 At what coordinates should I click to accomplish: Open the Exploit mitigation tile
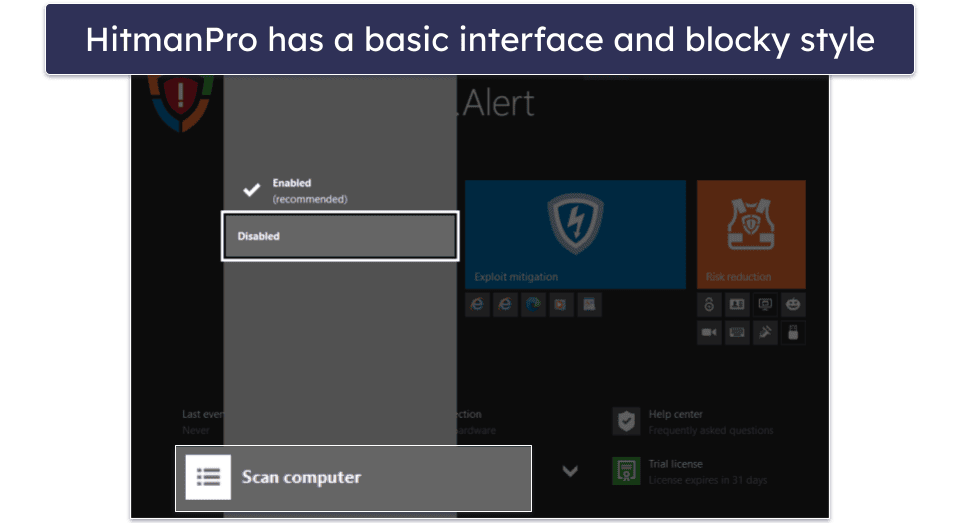click(575, 234)
